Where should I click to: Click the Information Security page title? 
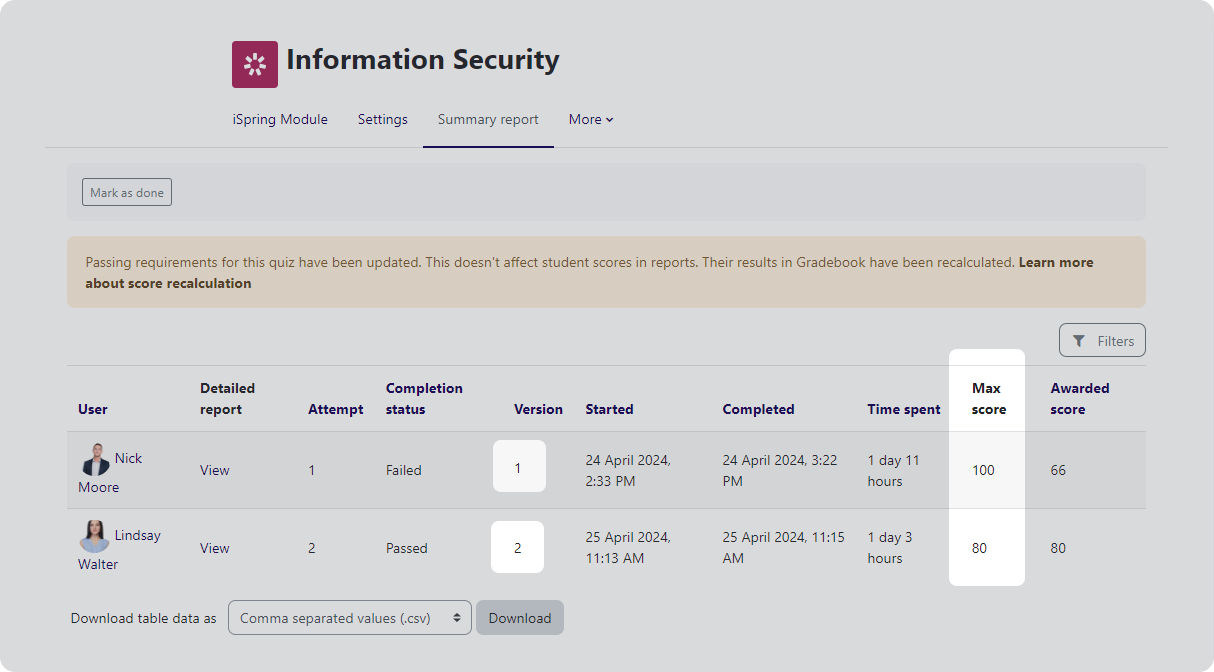point(422,60)
